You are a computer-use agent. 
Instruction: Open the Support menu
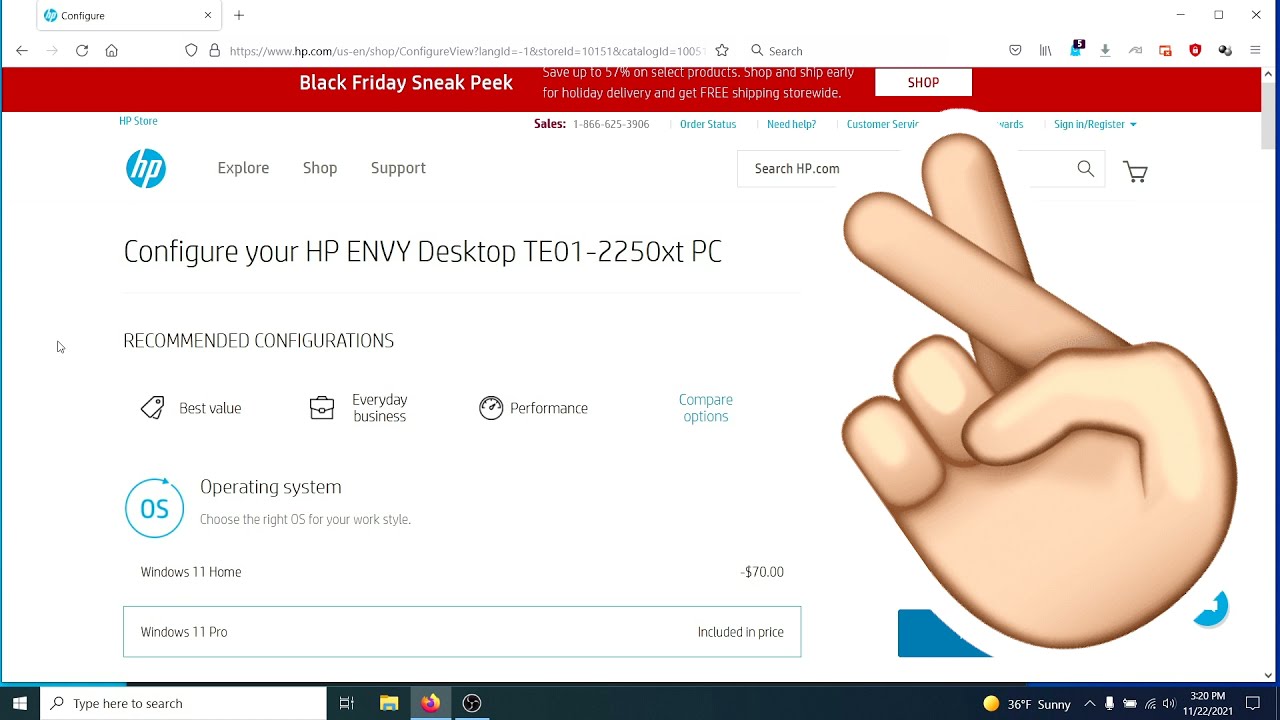(398, 168)
